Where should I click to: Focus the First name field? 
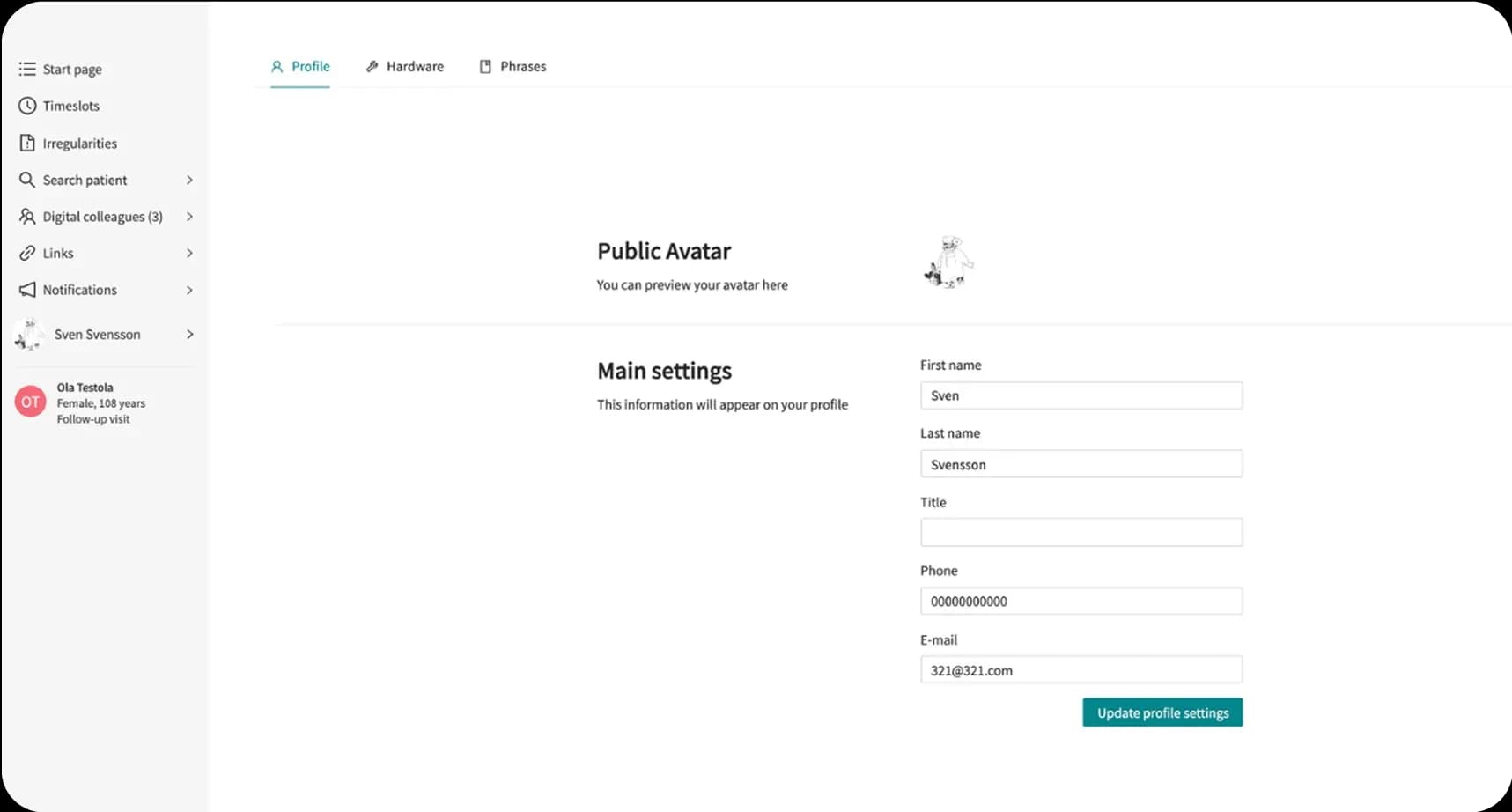coord(1081,395)
